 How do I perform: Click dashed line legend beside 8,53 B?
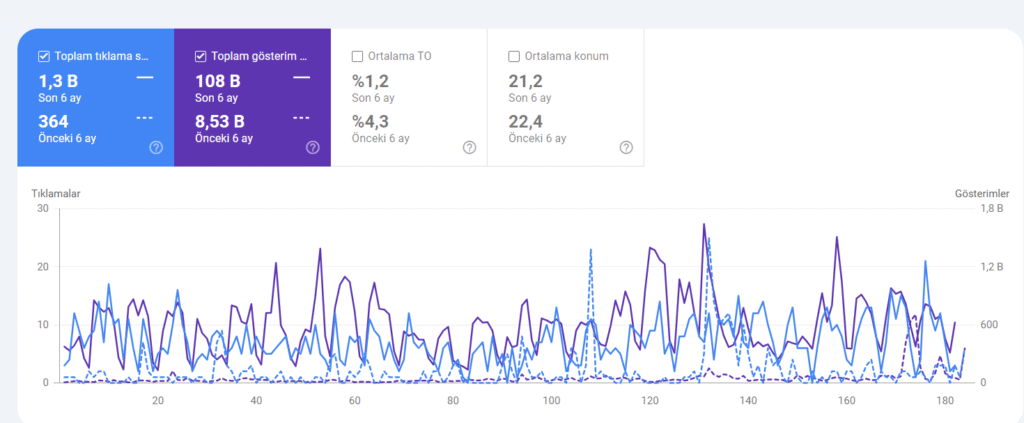(x=301, y=118)
